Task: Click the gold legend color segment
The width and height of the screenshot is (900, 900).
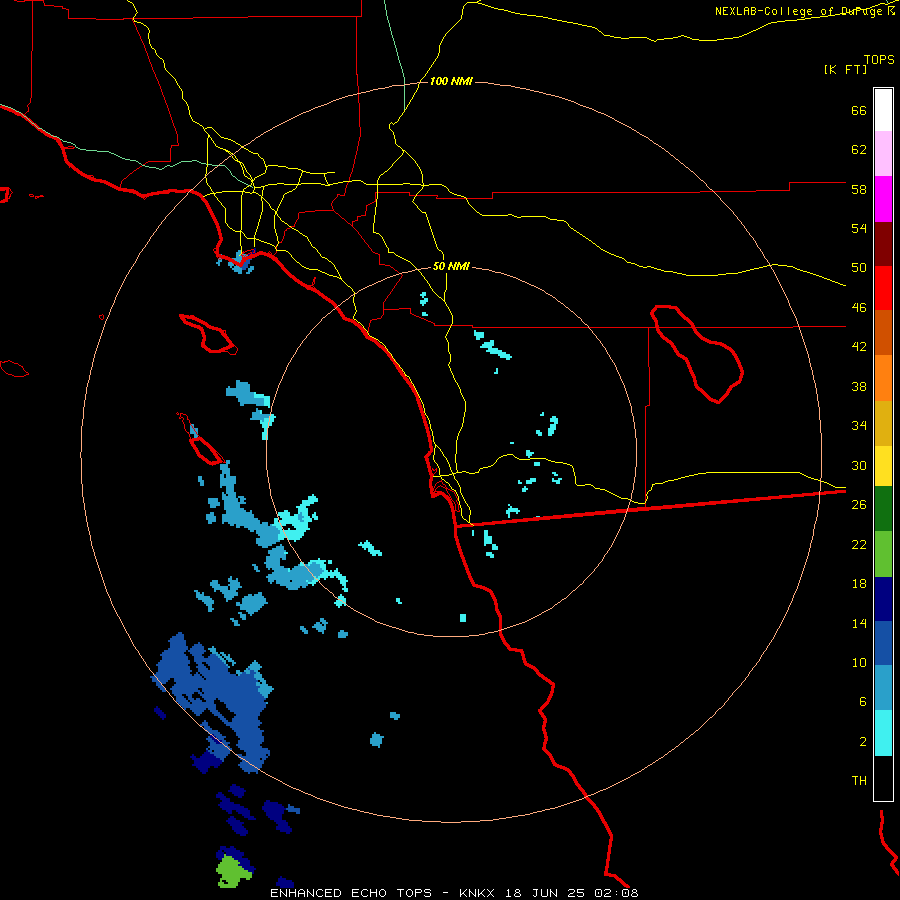Action: coord(883,424)
